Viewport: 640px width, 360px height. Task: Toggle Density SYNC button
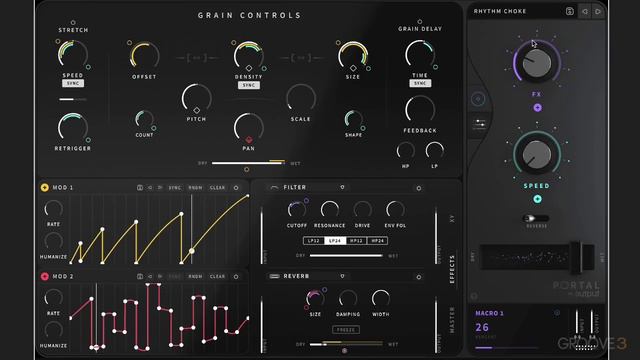pyautogui.click(x=249, y=85)
